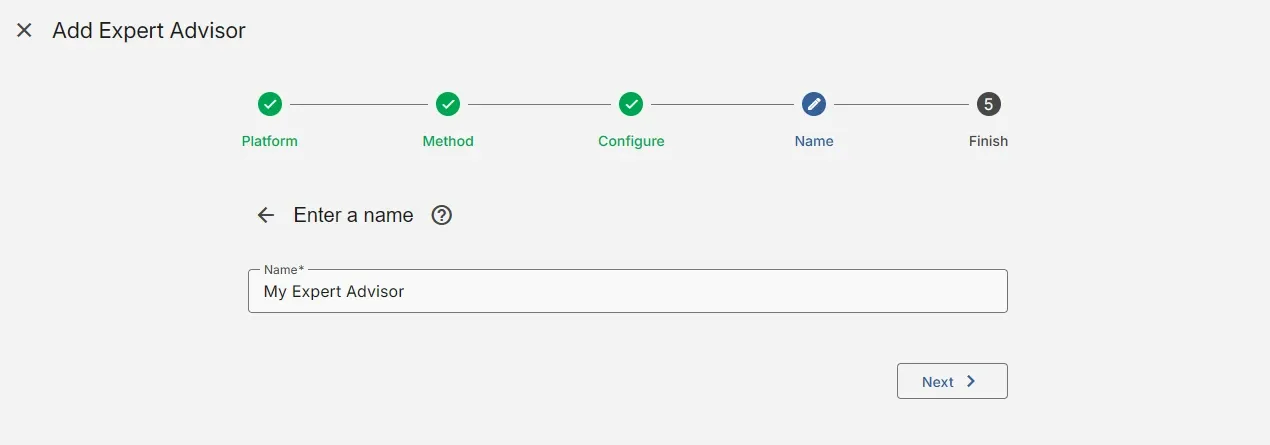
Task: Select the Configure step label
Action: [x=631, y=141]
